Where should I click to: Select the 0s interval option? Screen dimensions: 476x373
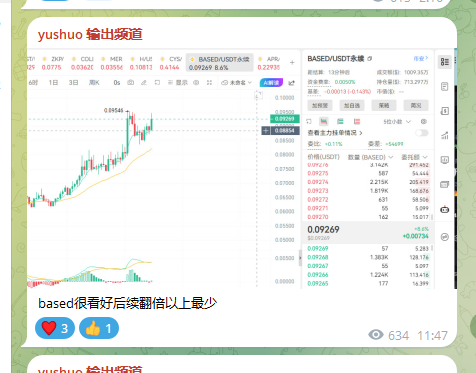(x=117, y=82)
